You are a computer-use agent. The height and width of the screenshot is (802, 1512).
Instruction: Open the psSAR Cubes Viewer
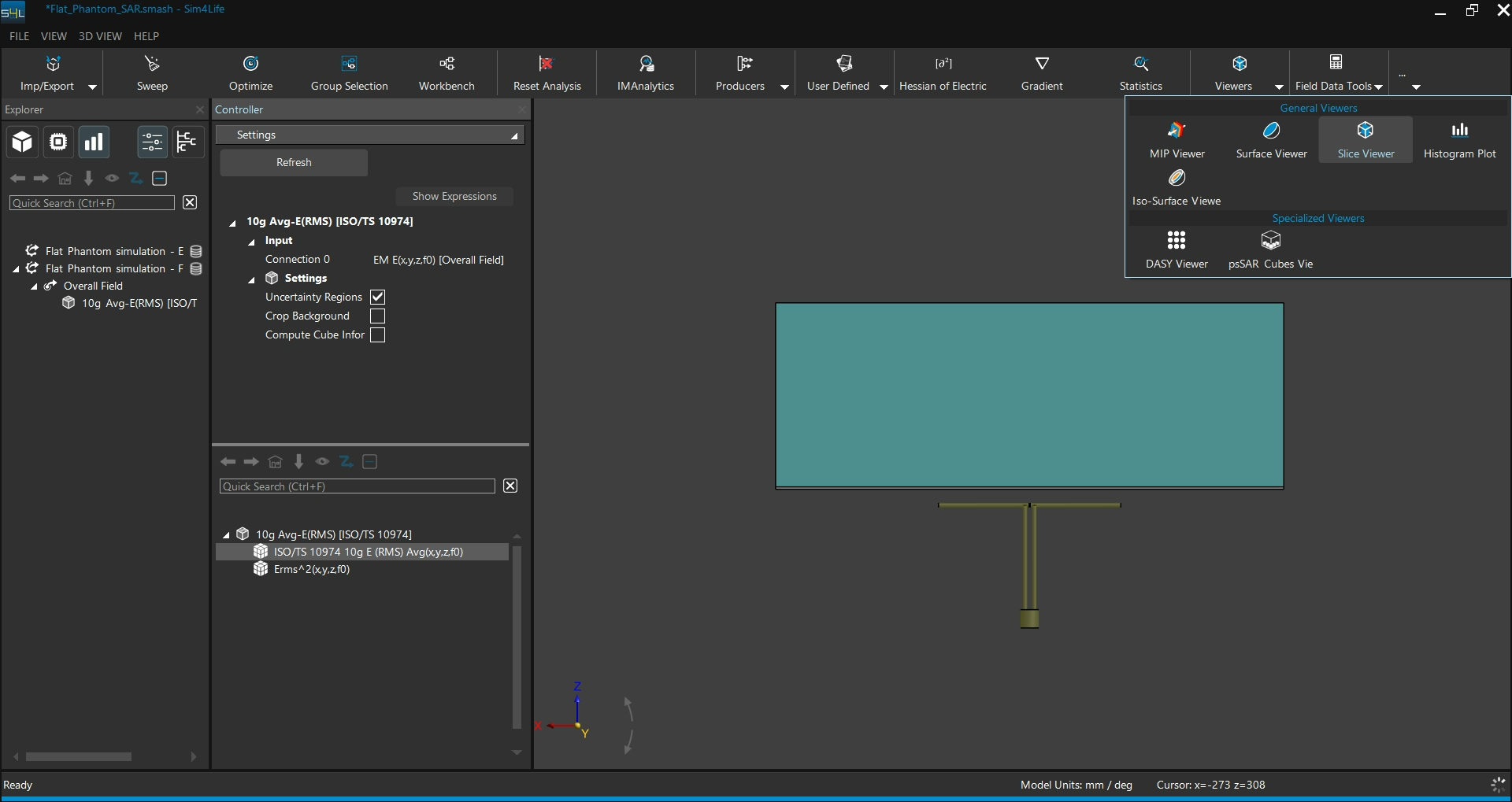pos(1270,250)
